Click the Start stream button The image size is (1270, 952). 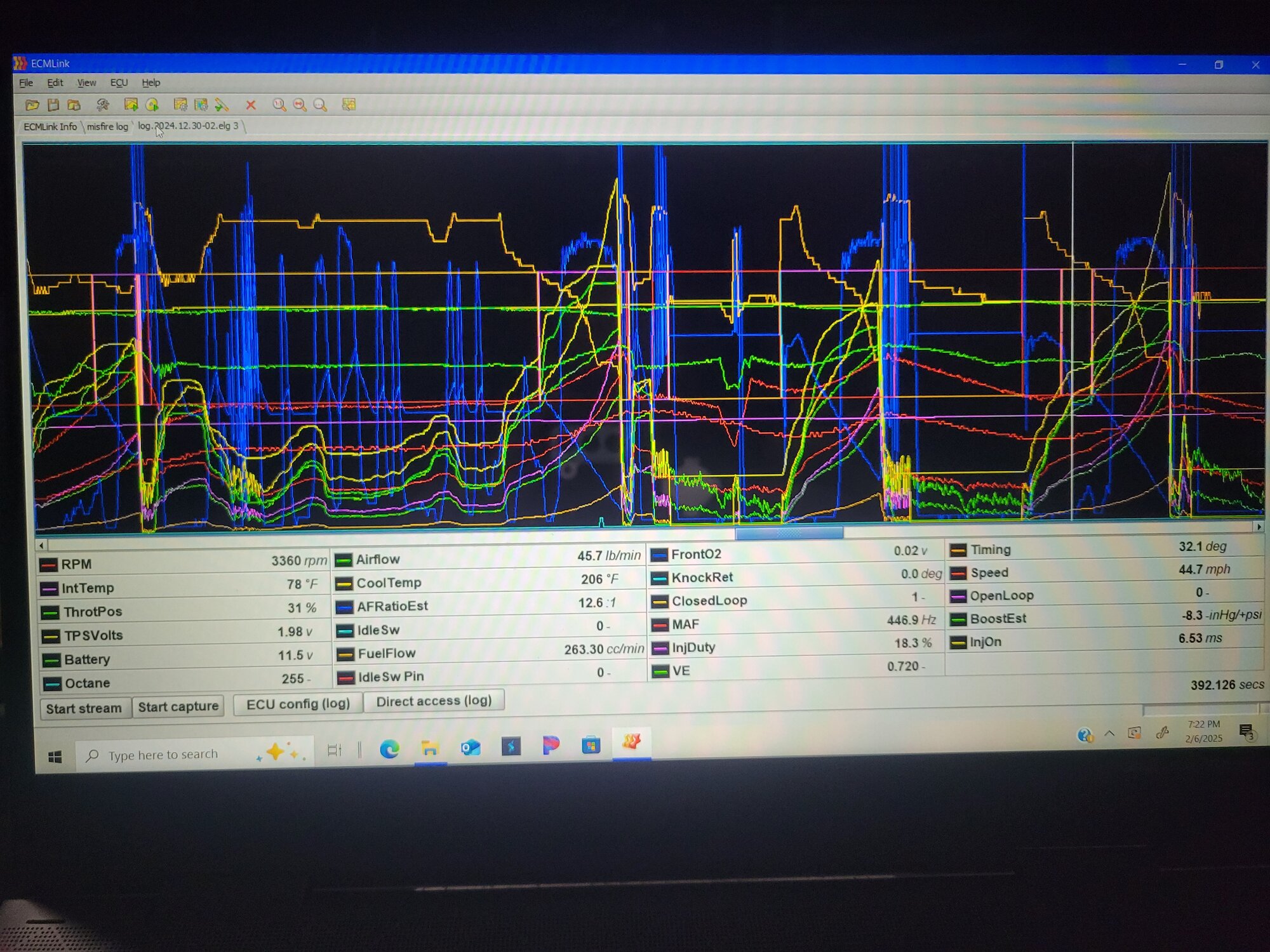pos(84,708)
